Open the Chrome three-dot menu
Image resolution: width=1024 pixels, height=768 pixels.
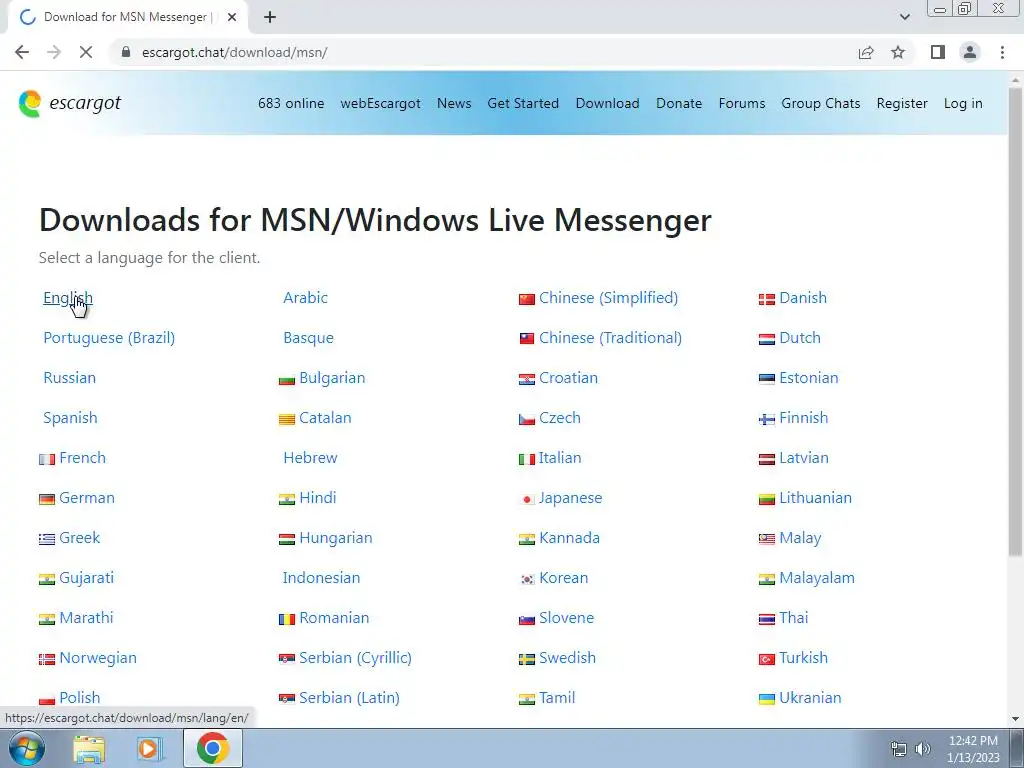coord(1002,52)
